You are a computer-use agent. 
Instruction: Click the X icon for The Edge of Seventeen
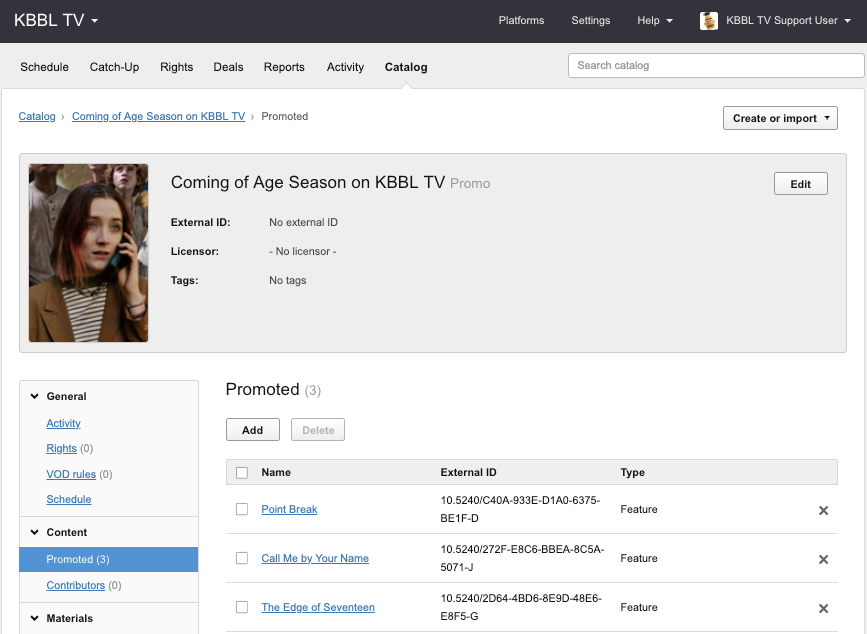pyautogui.click(x=823, y=608)
